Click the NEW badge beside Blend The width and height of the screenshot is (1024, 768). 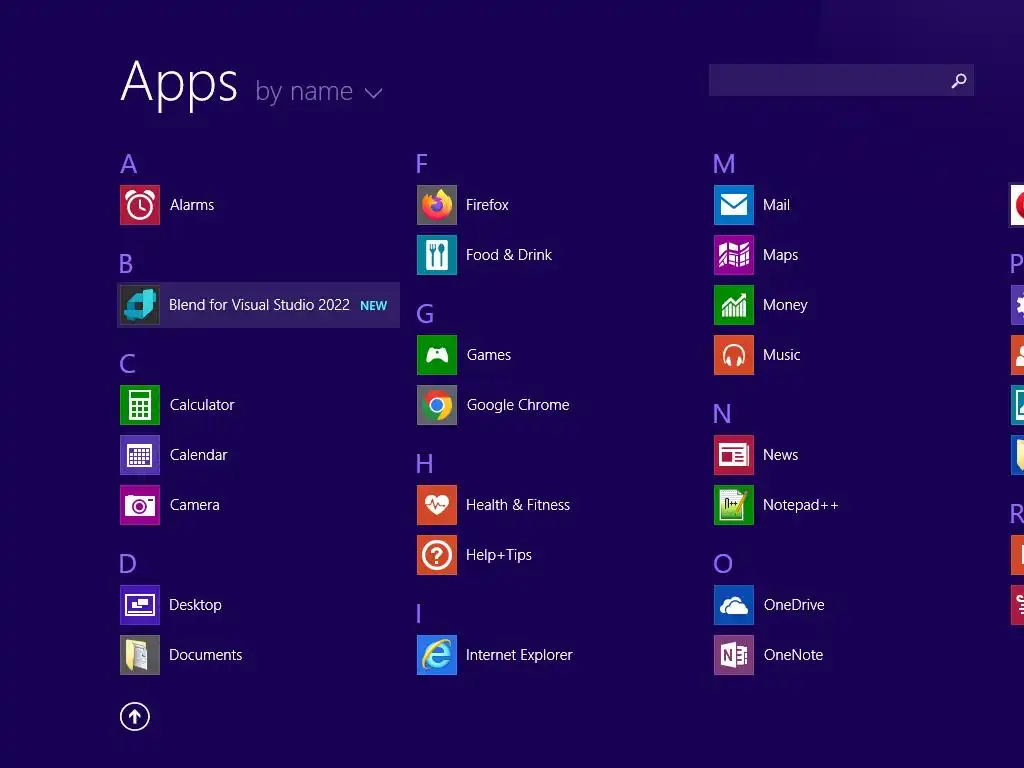tap(374, 306)
